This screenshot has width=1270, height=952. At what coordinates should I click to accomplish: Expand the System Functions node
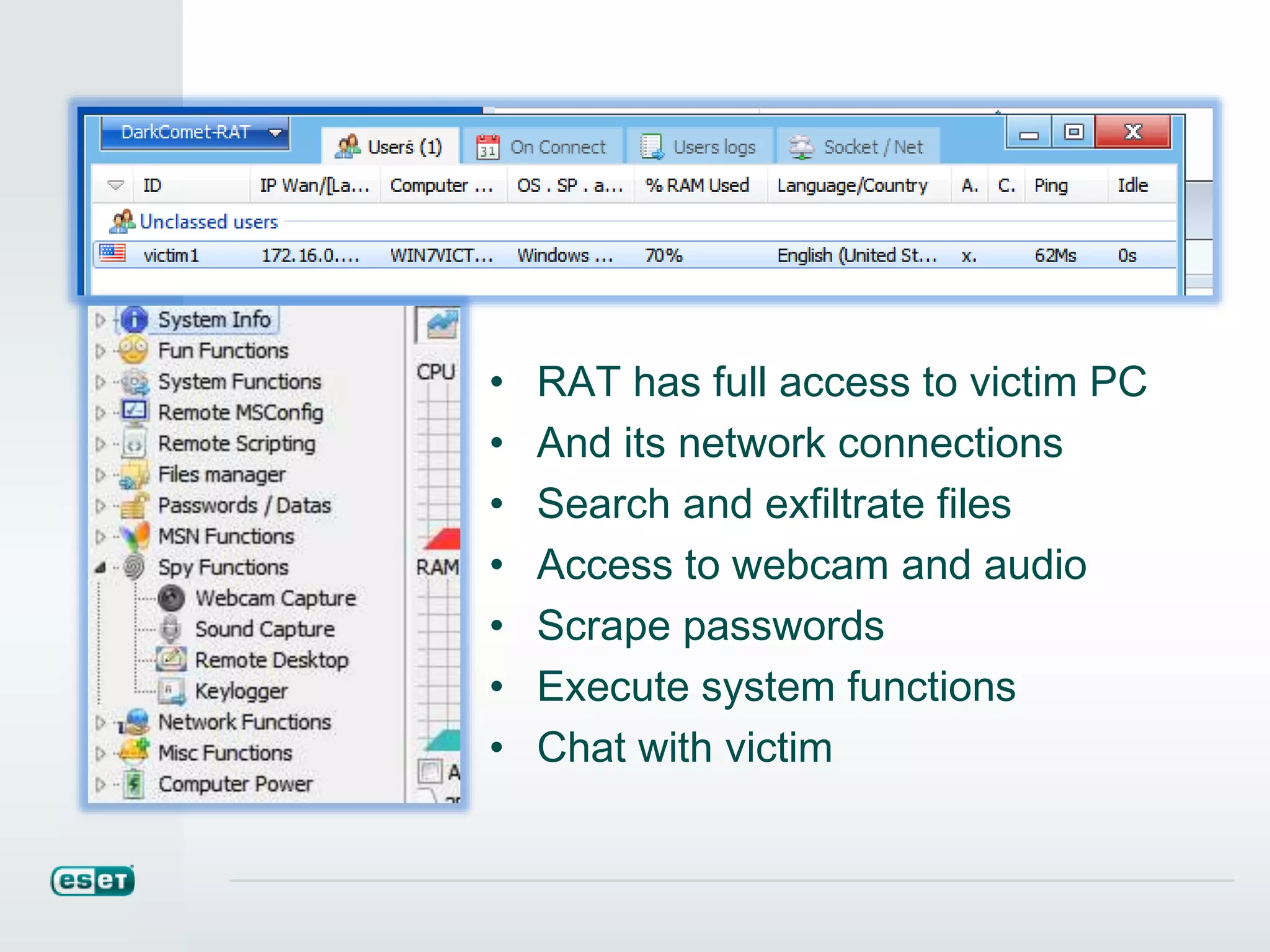click(100, 382)
